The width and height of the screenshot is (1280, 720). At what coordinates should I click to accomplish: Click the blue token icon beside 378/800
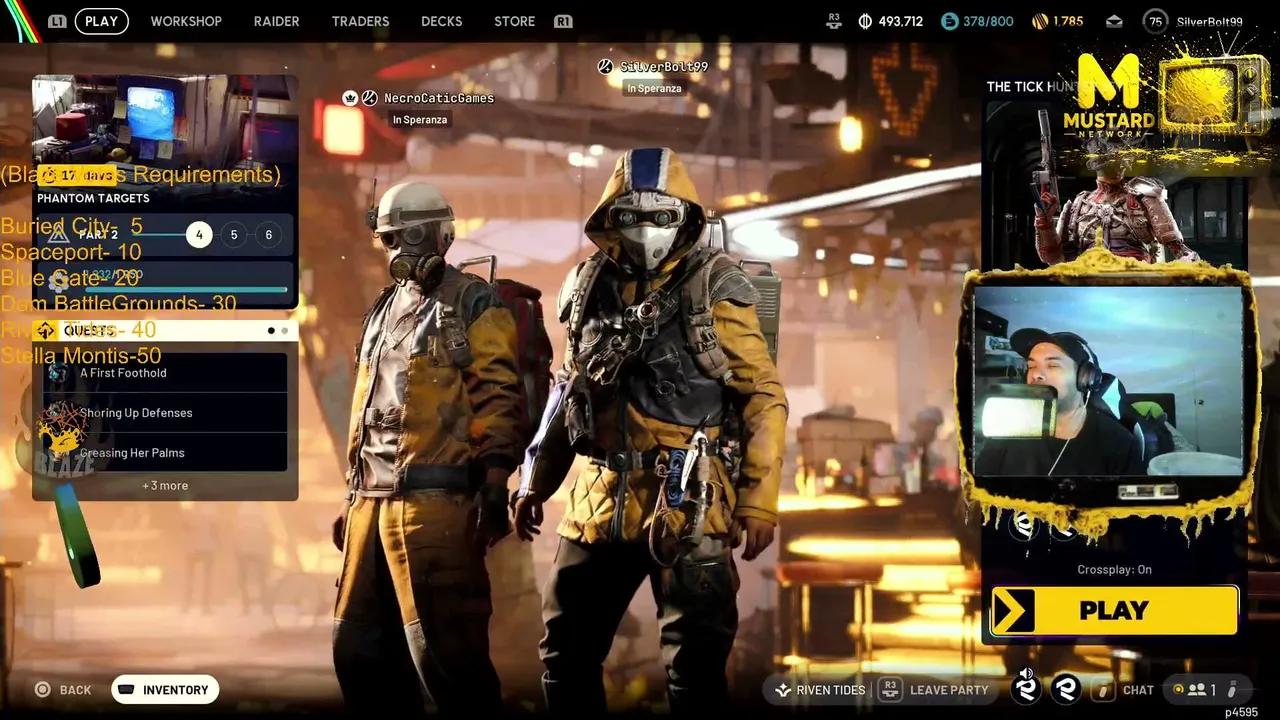pyautogui.click(x=949, y=21)
